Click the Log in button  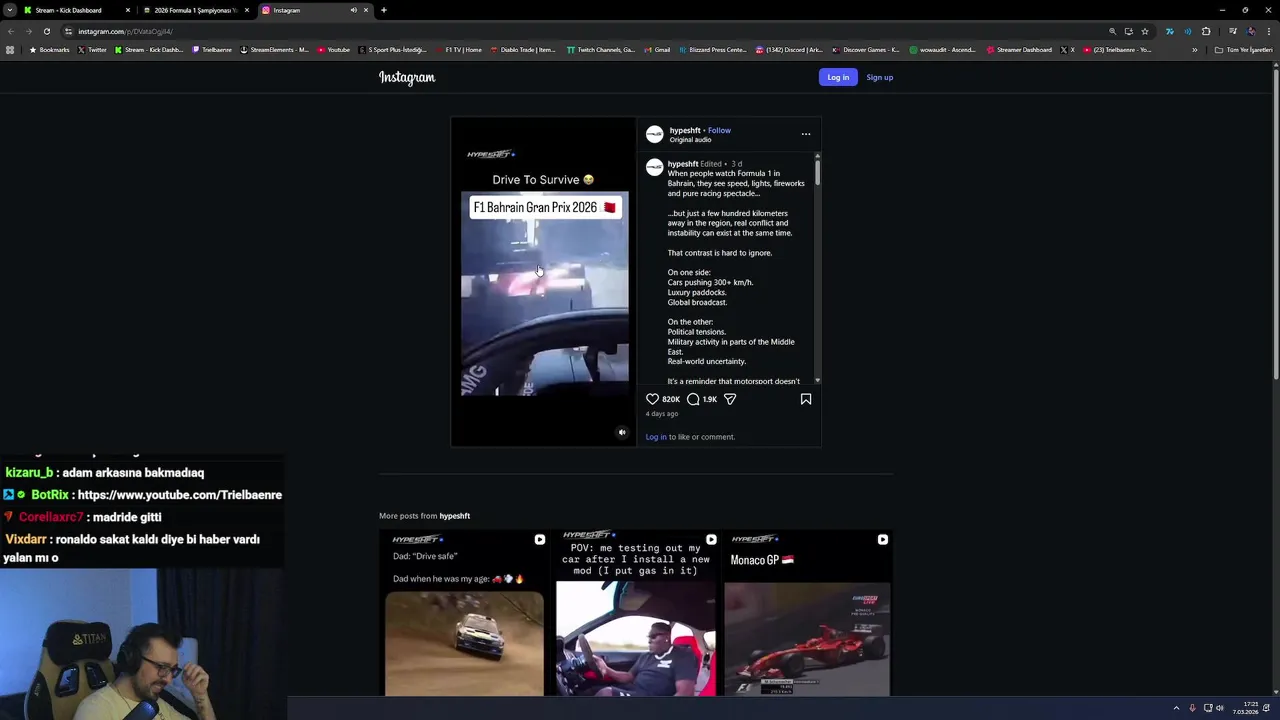[838, 77]
